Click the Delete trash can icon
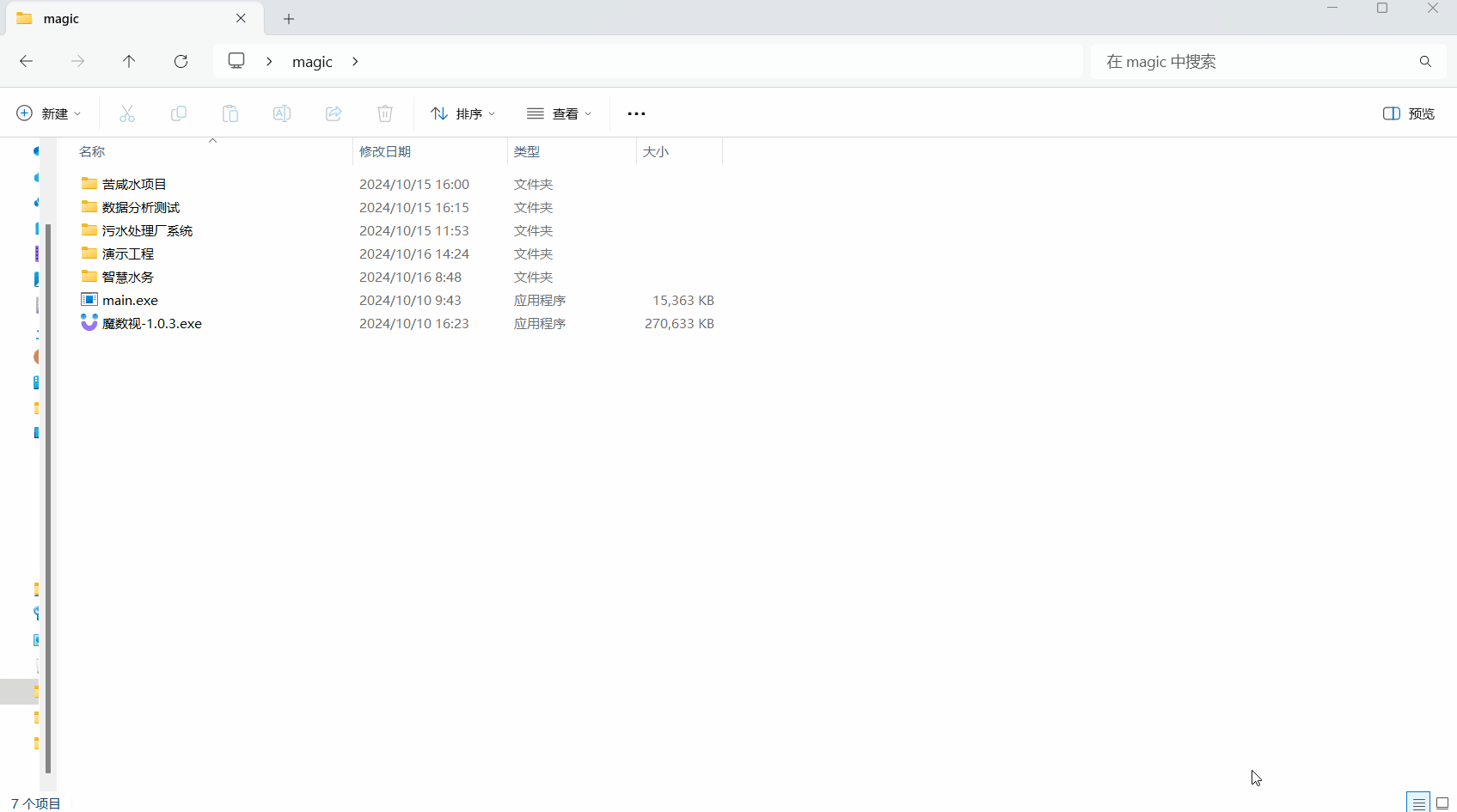 pyautogui.click(x=385, y=113)
